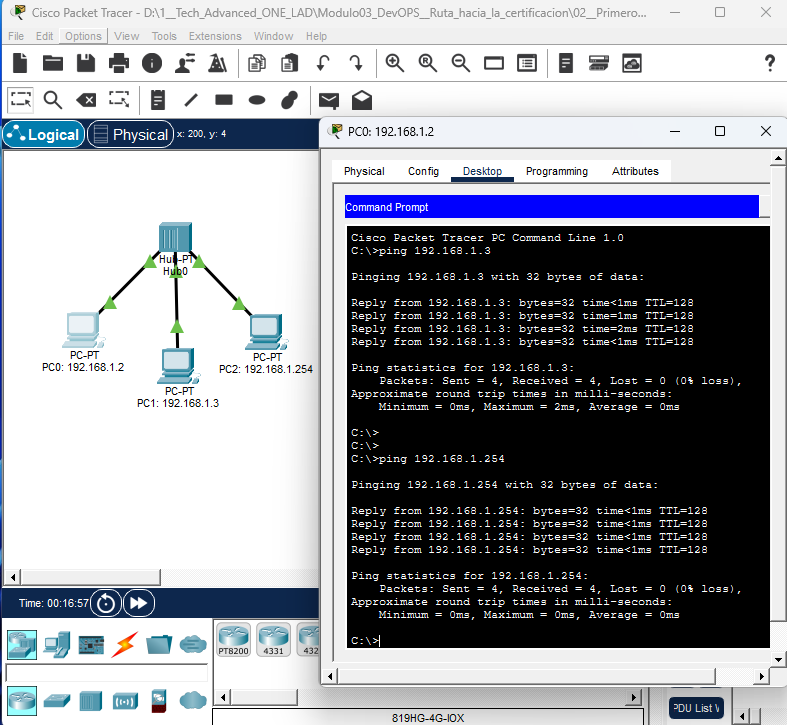Click the Fast Forward Time button
Viewport: 787px width, 725px height.
[x=139, y=603]
